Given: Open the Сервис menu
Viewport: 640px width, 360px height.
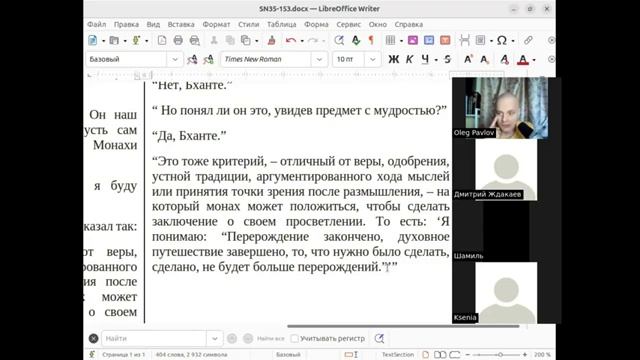Looking at the screenshot, I should (349, 24).
